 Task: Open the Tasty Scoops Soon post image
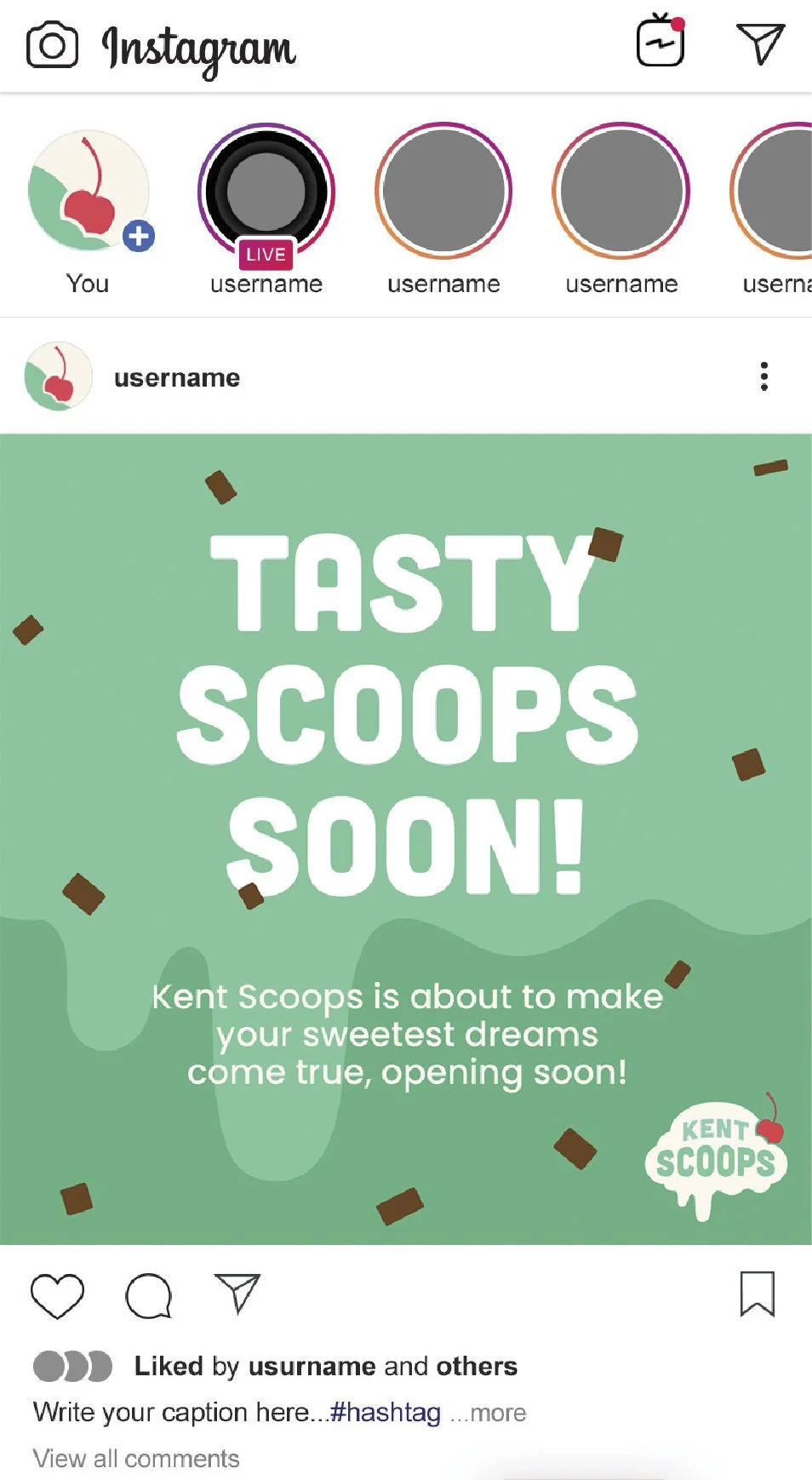pos(406,840)
